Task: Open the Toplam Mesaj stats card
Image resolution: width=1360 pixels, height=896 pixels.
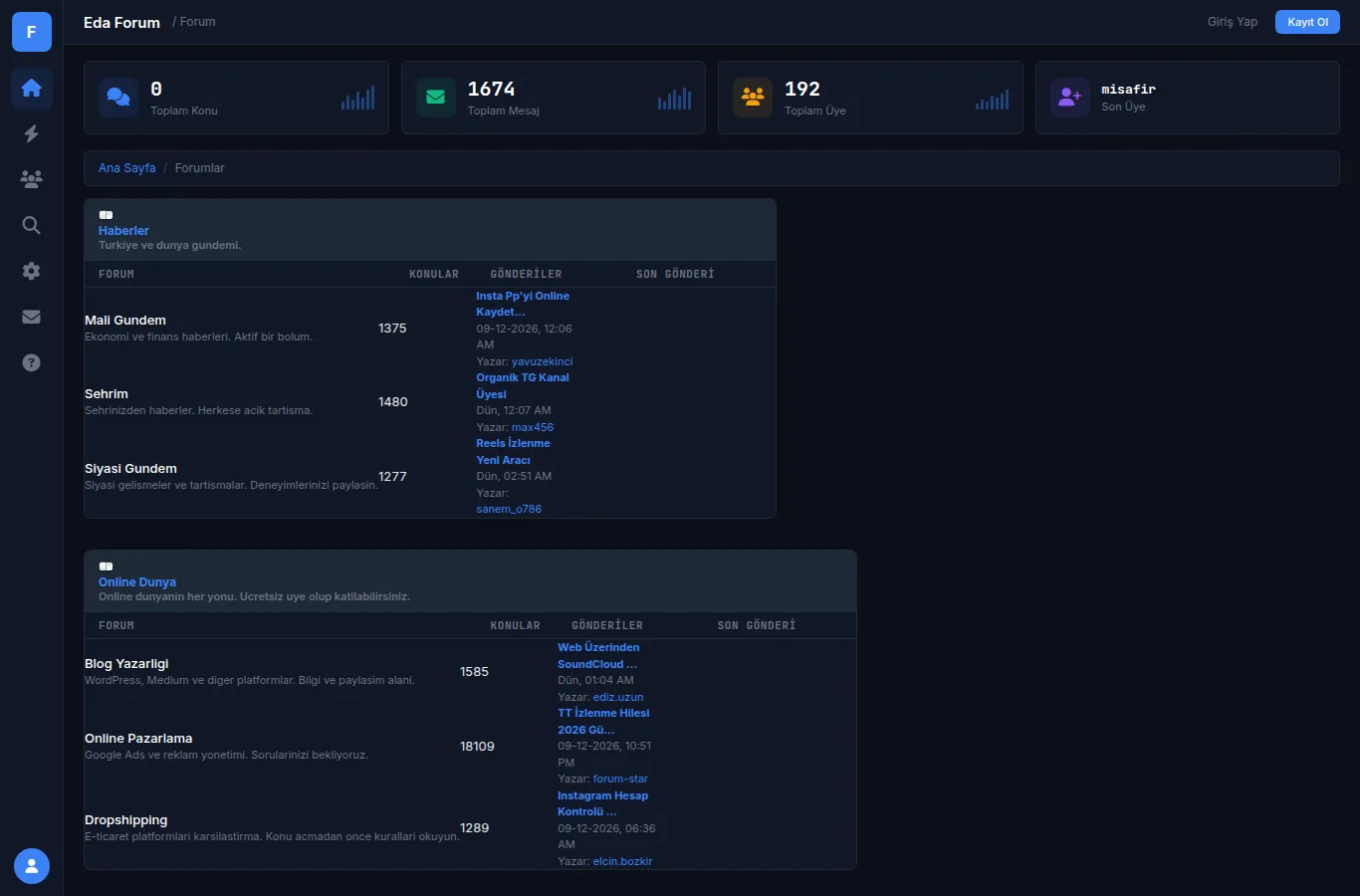Action: point(553,98)
